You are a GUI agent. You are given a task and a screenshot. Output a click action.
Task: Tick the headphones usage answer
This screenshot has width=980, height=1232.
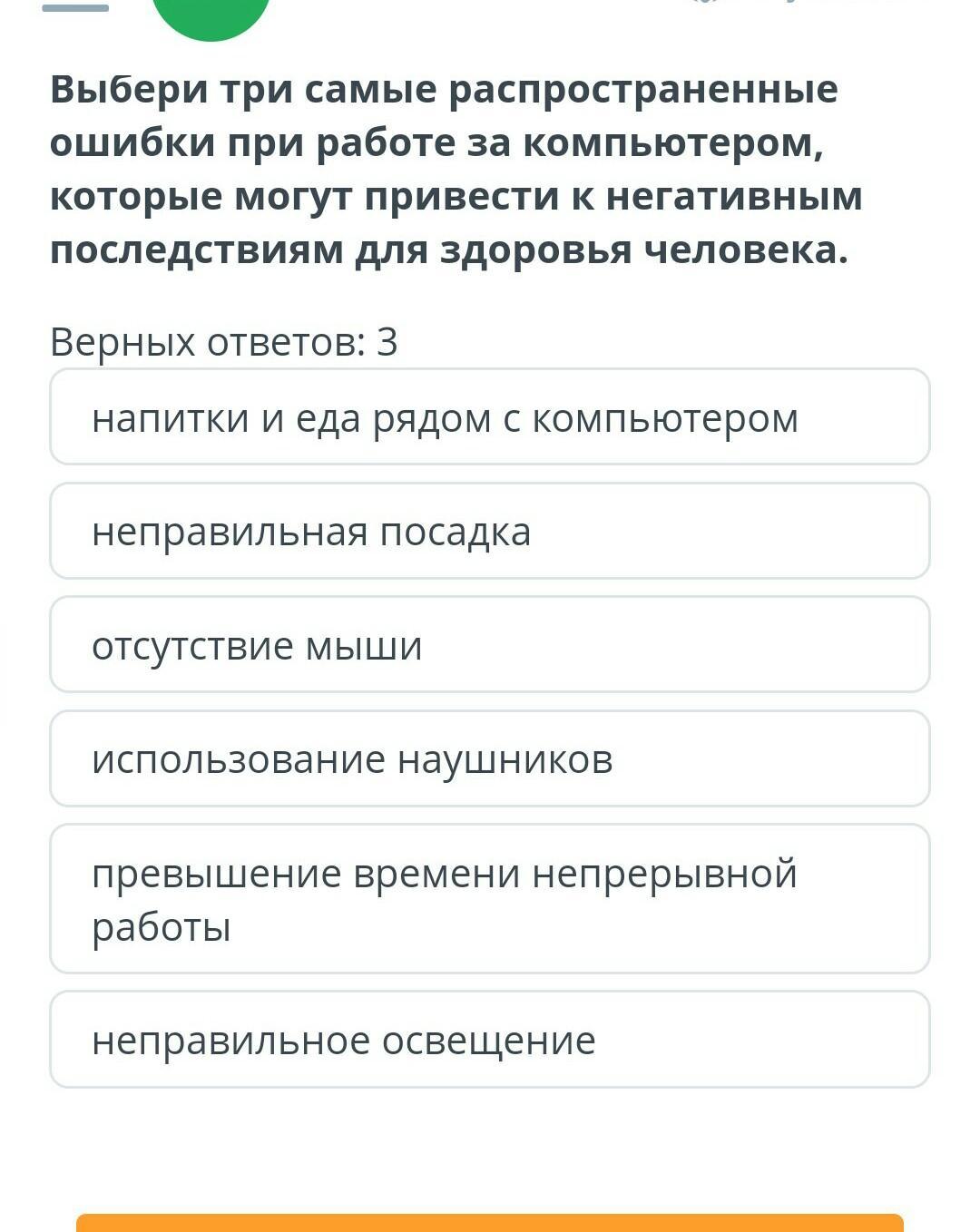pos(490,758)
